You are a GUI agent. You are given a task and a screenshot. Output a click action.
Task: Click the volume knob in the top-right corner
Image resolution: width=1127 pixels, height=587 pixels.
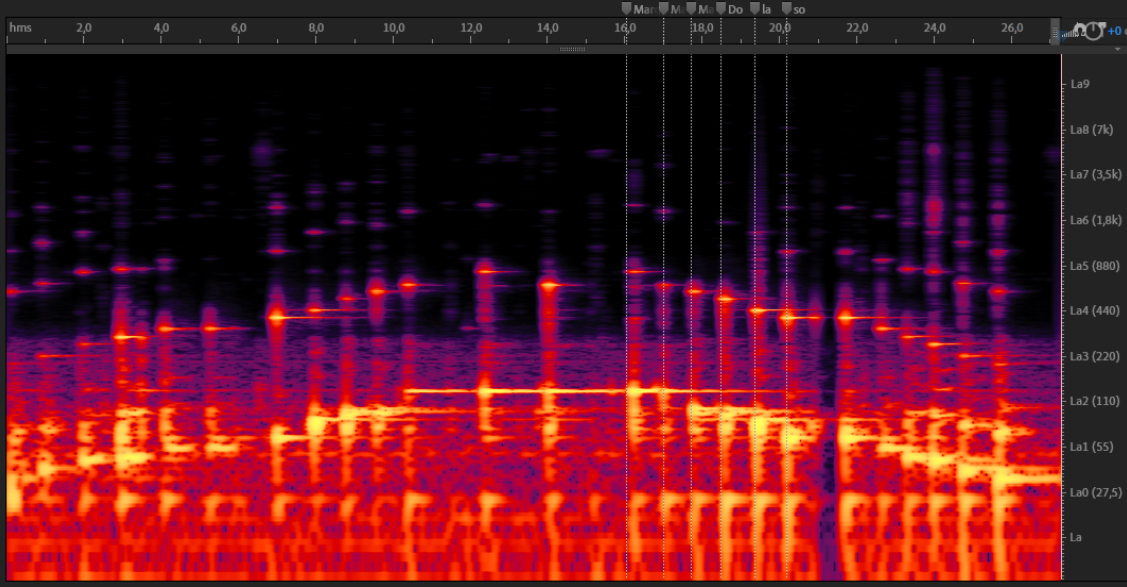click(1093, 30)
